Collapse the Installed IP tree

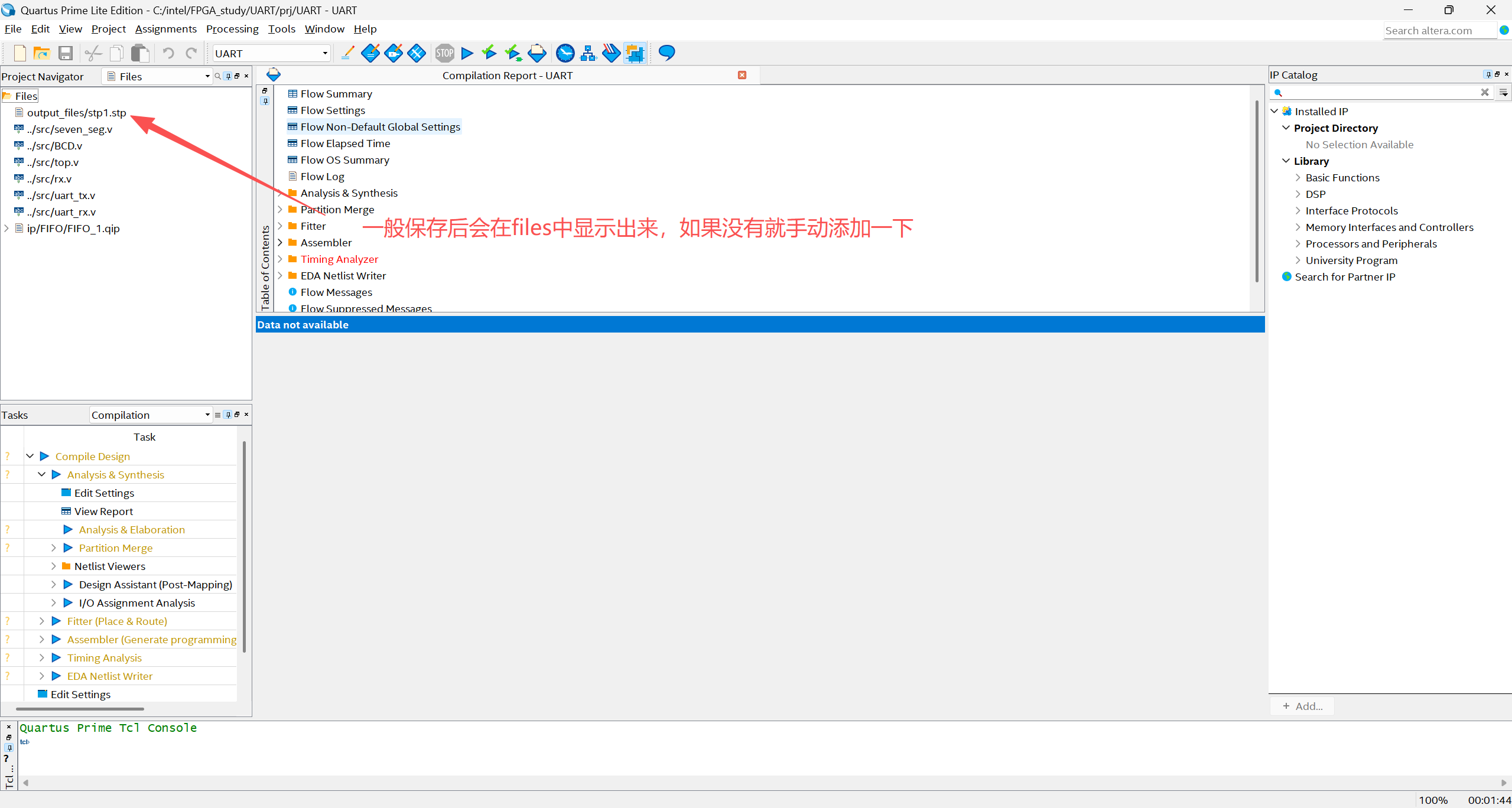tap(1274, 111)
